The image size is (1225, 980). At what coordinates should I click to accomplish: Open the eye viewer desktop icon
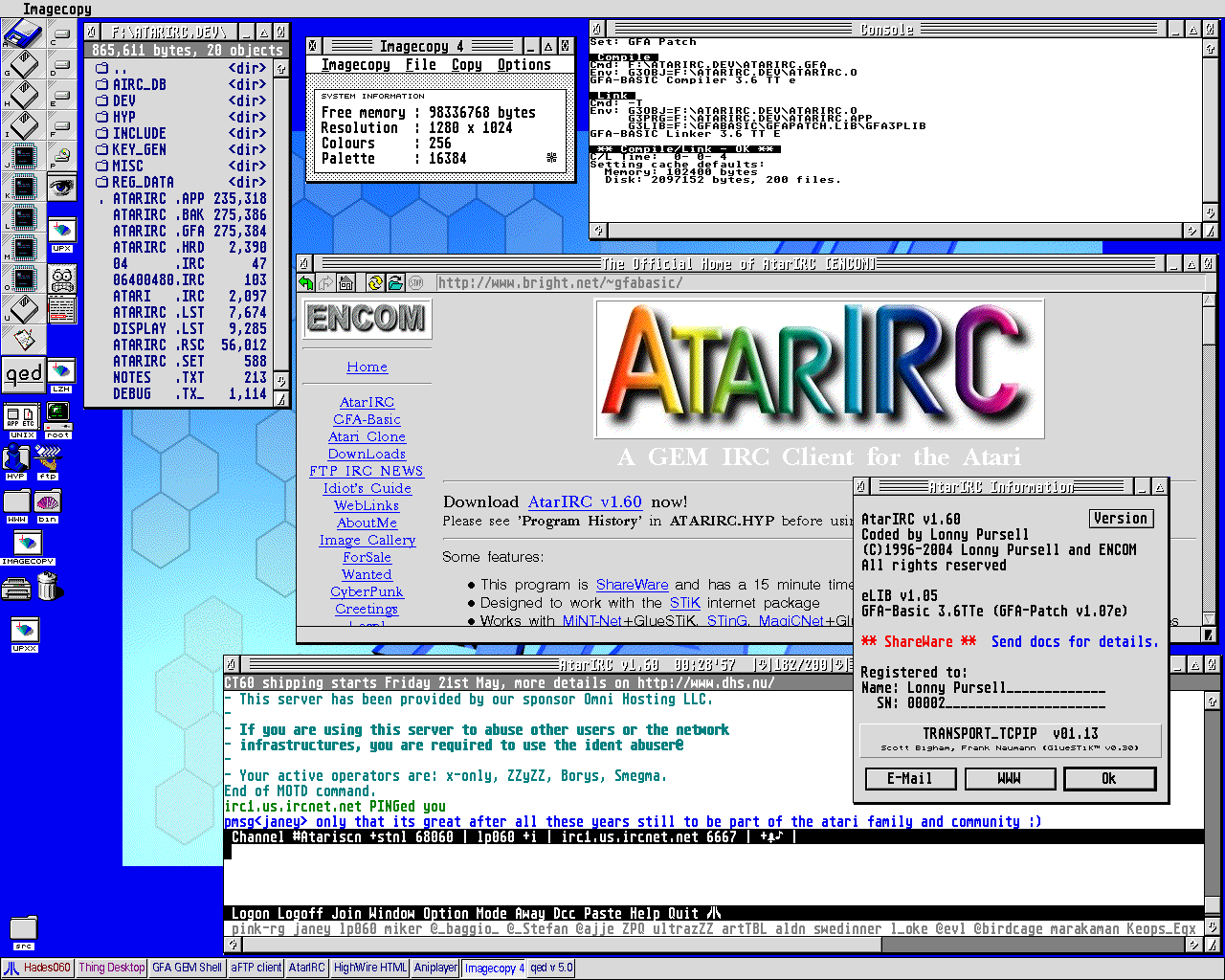click(62, 187)
